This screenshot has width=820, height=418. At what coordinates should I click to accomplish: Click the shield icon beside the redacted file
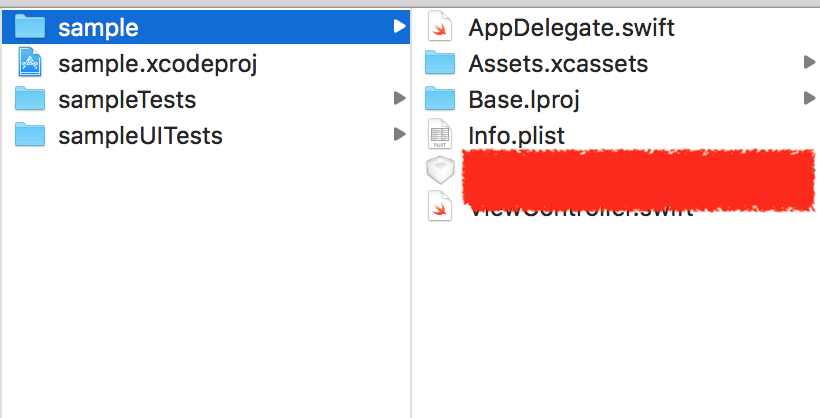click(x=439, y=170)
